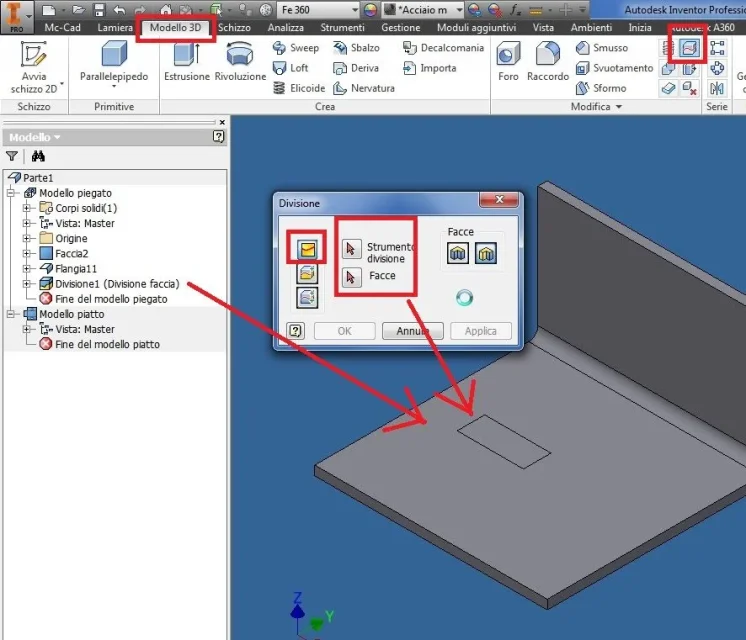Switch to the Strumenti tab
Image resolution: width=746 pixels, height=640 pixels.
point(342,28)
